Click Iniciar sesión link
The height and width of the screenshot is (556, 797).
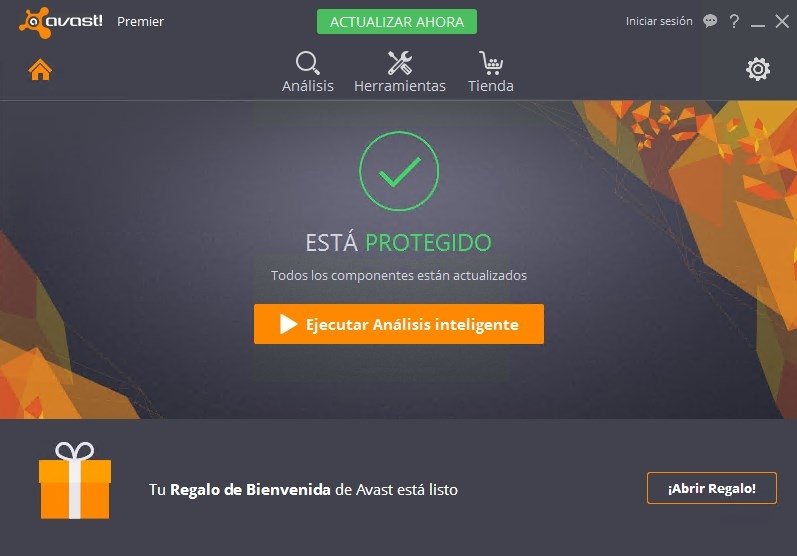tap(659, 21)
